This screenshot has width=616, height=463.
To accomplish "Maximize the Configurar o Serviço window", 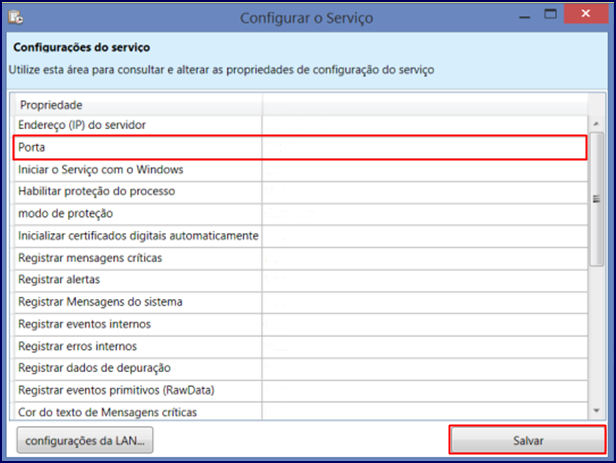I will click(x=550, y=15).
